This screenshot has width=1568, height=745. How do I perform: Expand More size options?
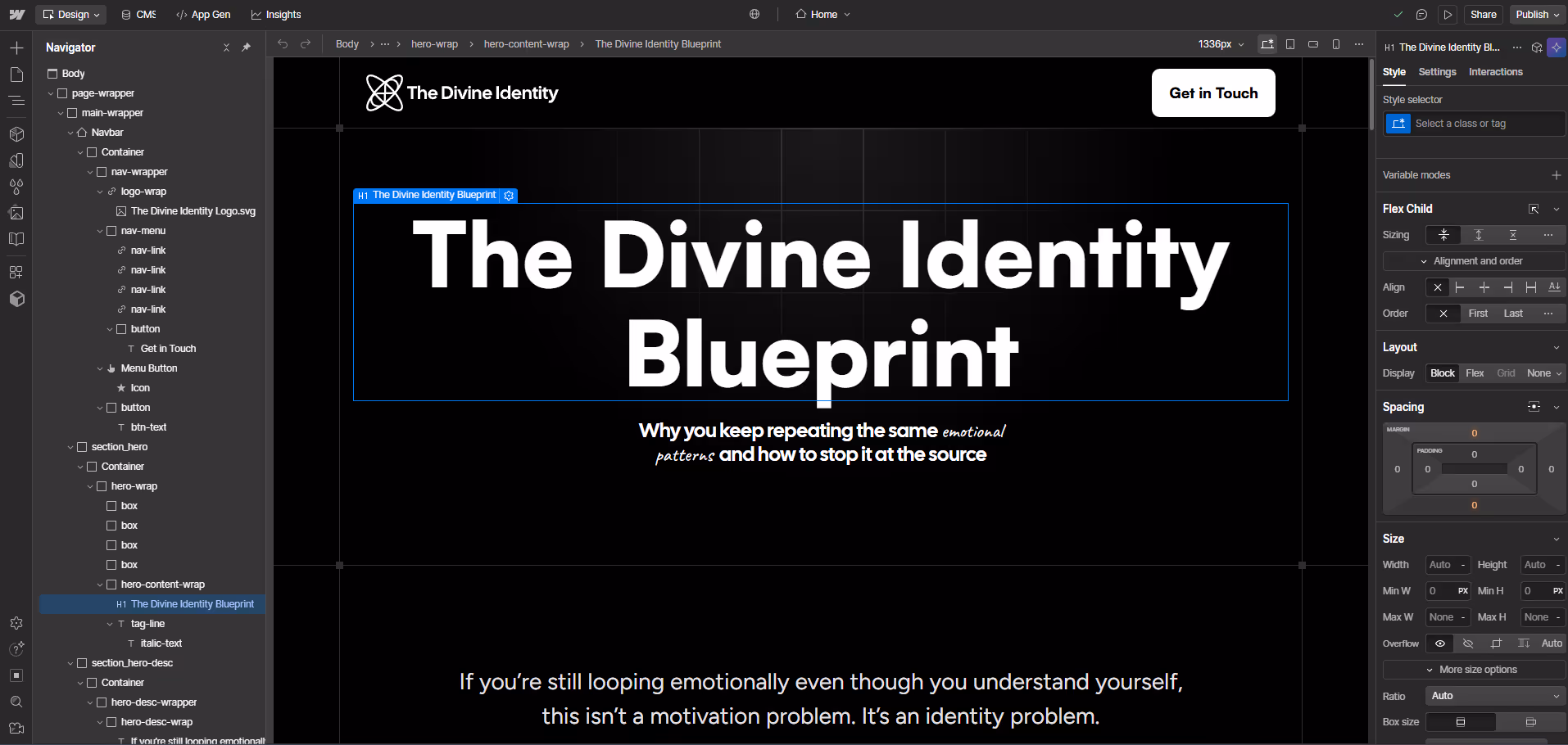coord(1474,670)
